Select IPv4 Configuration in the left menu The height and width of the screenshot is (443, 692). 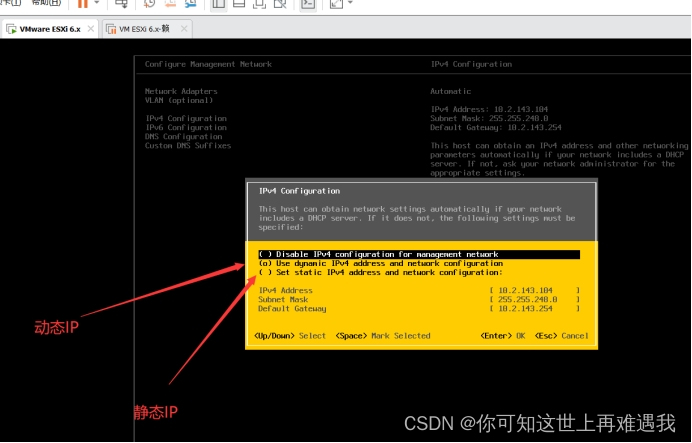click(x=186, y=118)
